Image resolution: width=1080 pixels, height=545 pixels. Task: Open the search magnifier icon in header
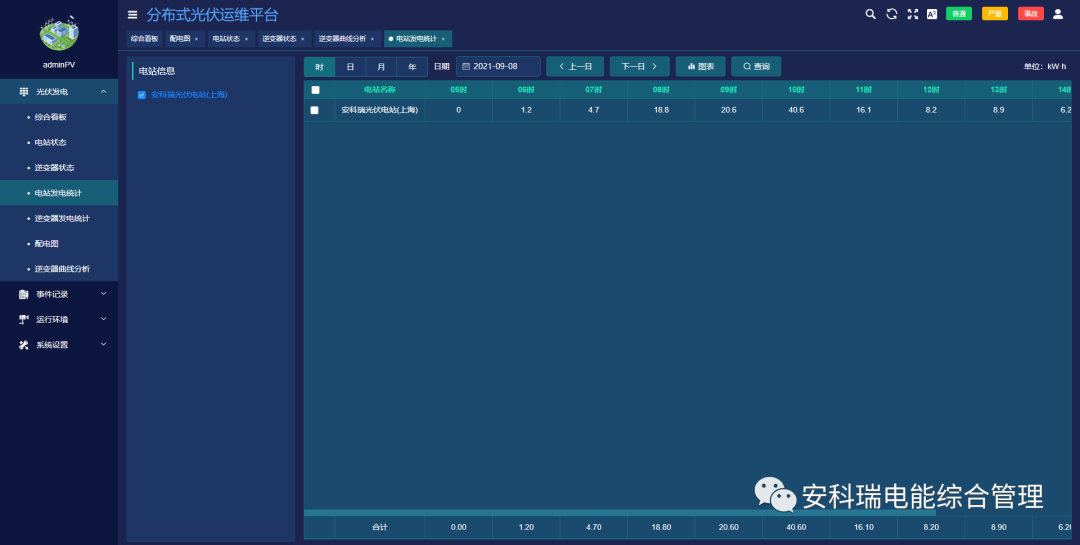click(871, 14)
